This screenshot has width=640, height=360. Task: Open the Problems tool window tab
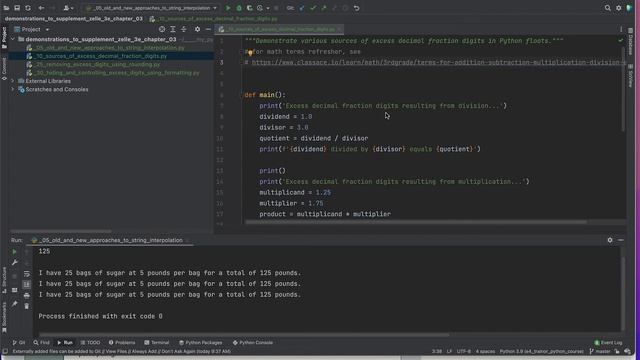tap(122, 343)
